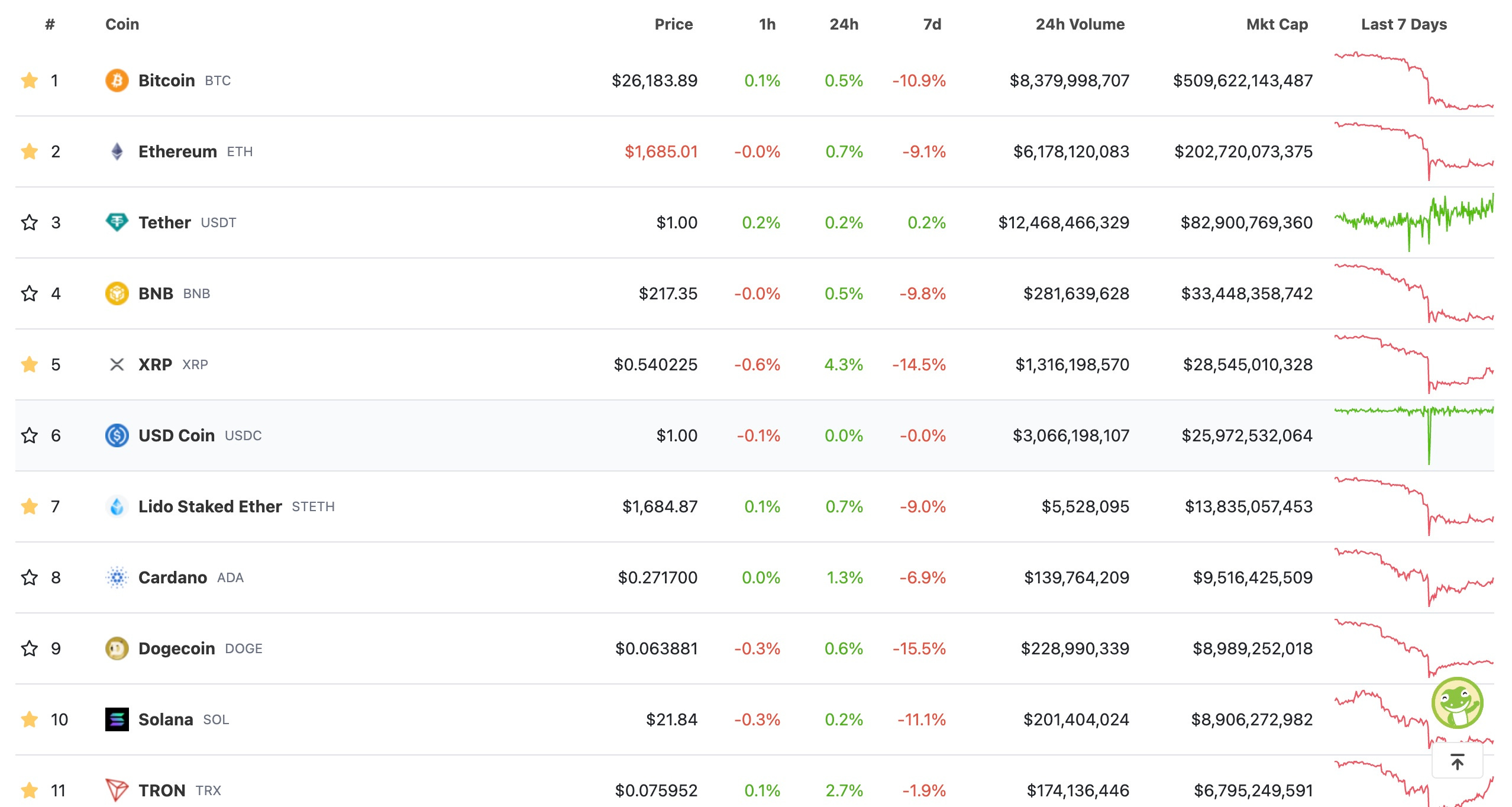The width and height of the screenshot is (1512, 807).
Task: Star BNB as a favorite
Action: pyautogui.click(x=29, y=293)
